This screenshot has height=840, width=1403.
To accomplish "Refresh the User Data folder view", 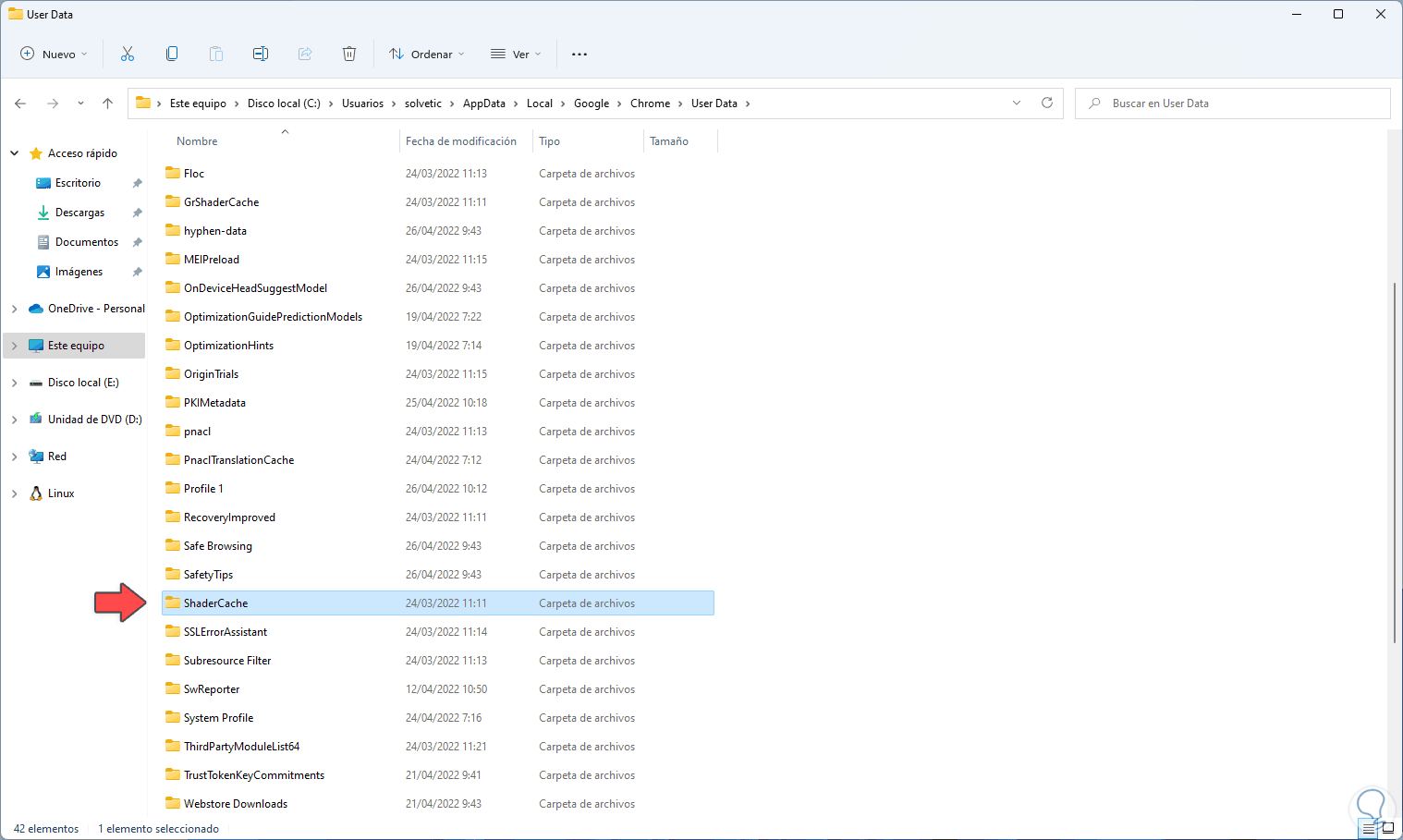I will (1047, 103).
